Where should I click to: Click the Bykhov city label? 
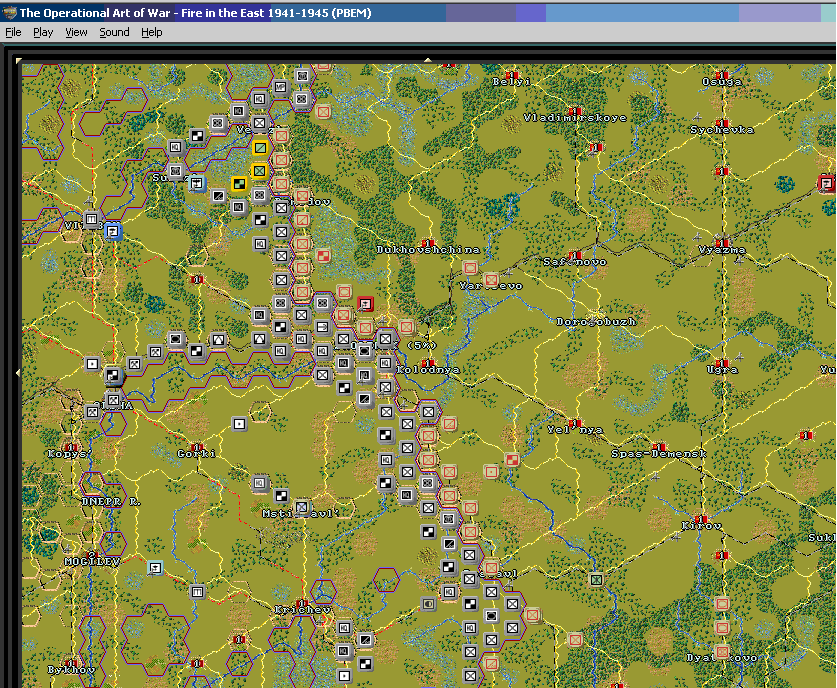pyautogui.click(x=71, y=669)
